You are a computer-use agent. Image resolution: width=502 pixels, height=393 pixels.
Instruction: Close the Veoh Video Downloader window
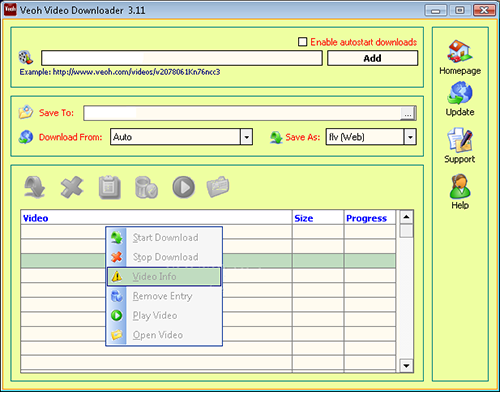click(x=484, y=10)
